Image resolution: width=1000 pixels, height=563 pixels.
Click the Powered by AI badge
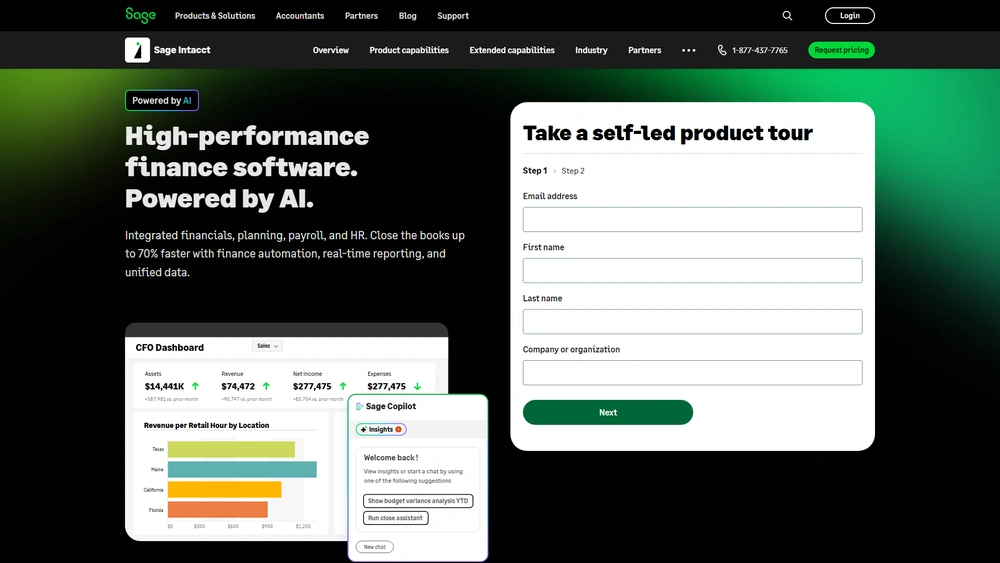(x=162, y=100)
